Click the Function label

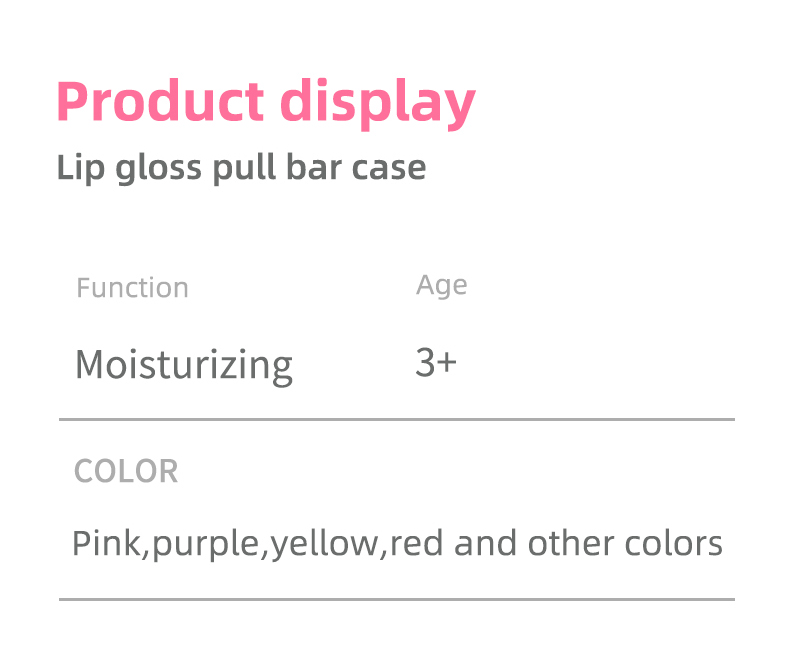coord(132,288)
